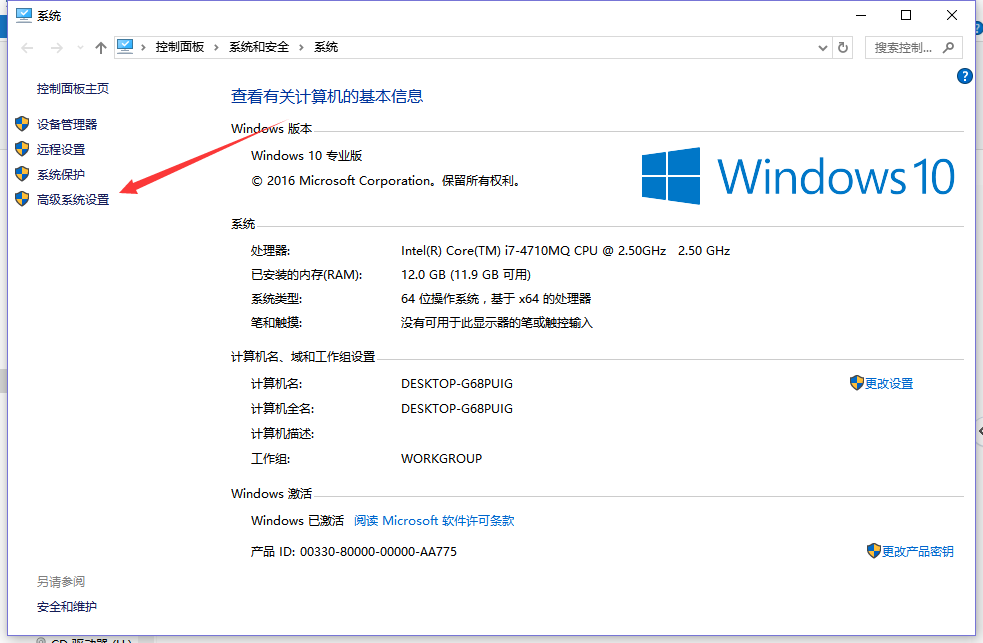Screen dimensions: 983x643
Task: Maximize the 系统 window
Action: point(906,15)
